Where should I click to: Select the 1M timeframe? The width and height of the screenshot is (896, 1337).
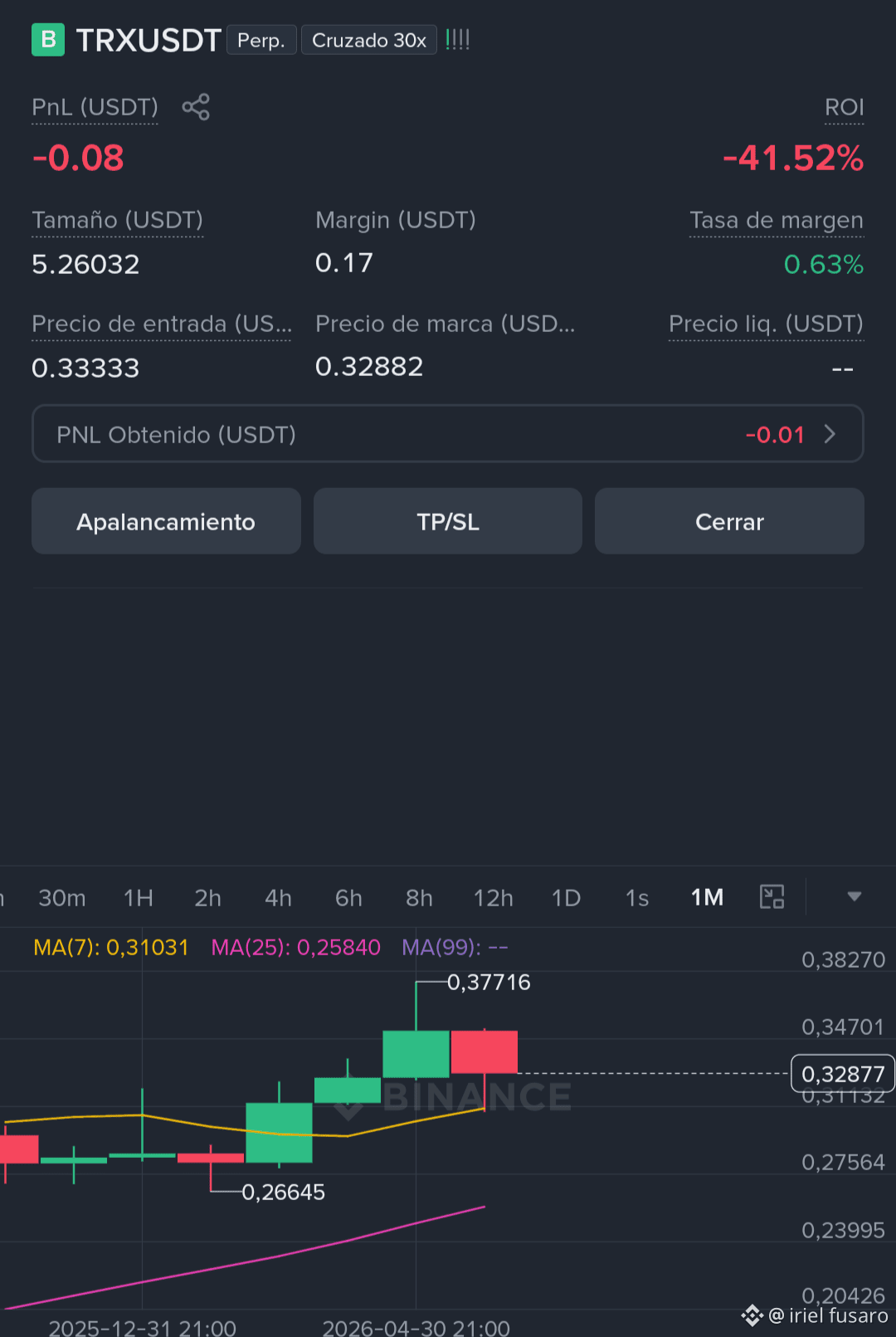pos(708,897)
